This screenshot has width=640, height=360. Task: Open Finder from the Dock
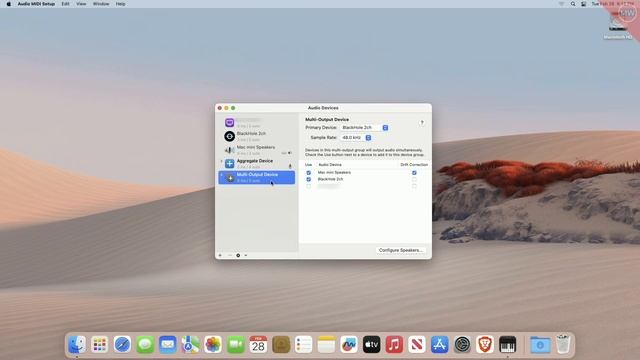pyautogui.click(x=77, y=344)
